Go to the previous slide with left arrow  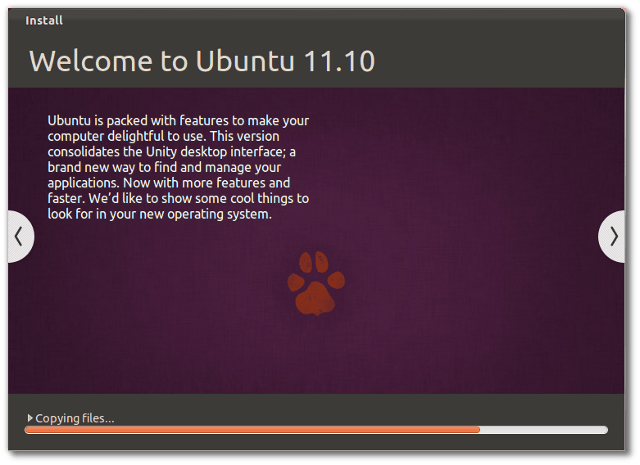20,236
